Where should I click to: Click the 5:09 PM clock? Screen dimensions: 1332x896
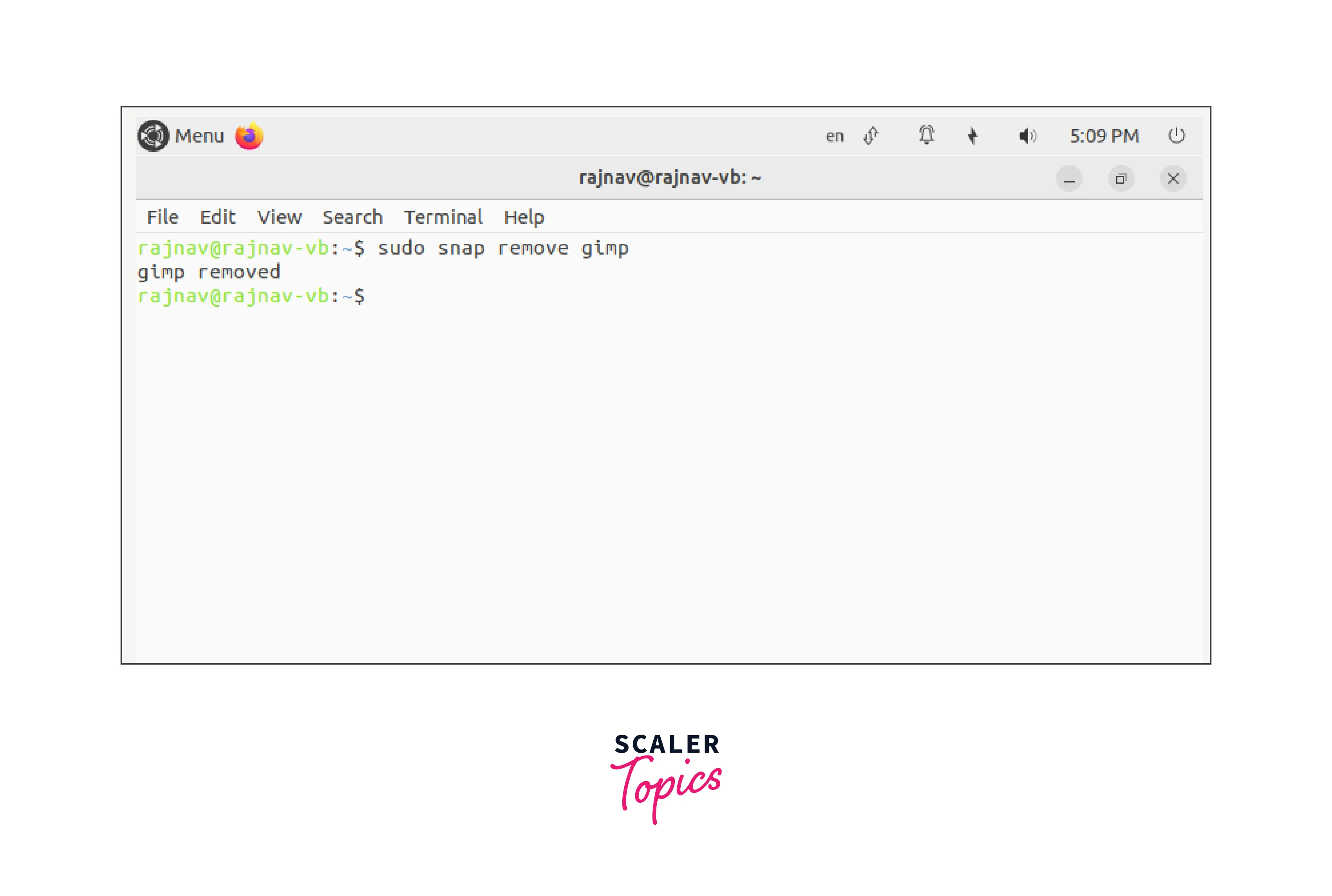point(1104,136)
